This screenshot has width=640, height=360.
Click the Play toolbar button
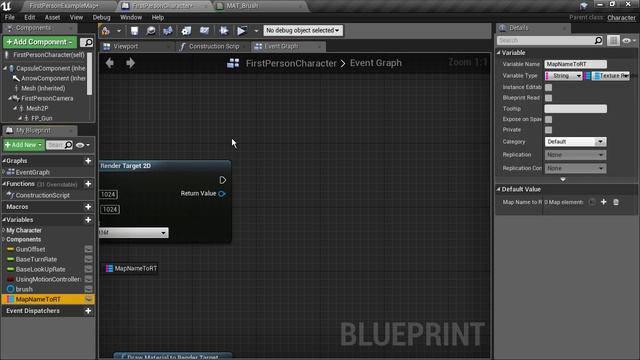(x=242, y=31)
